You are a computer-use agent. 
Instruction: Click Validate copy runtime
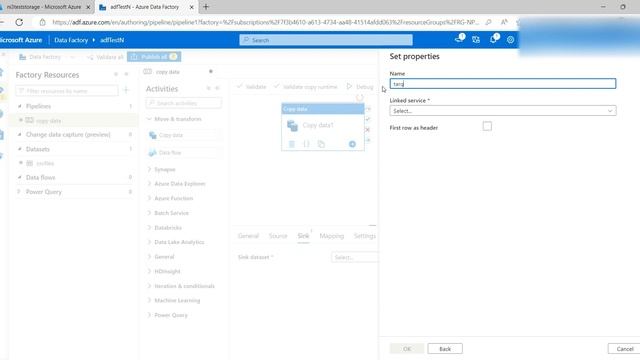point(306,87)
